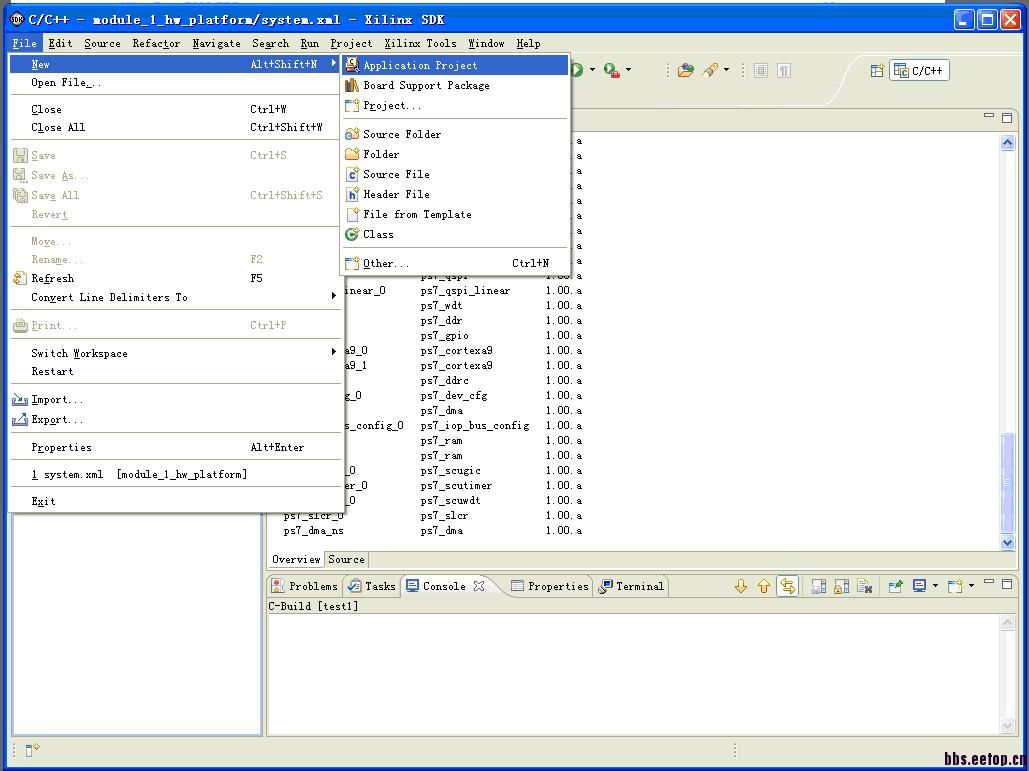The width and height of the screenshot is (1029, 771).
Task: Open the External Tools run icon
Action: click(611, 70)
